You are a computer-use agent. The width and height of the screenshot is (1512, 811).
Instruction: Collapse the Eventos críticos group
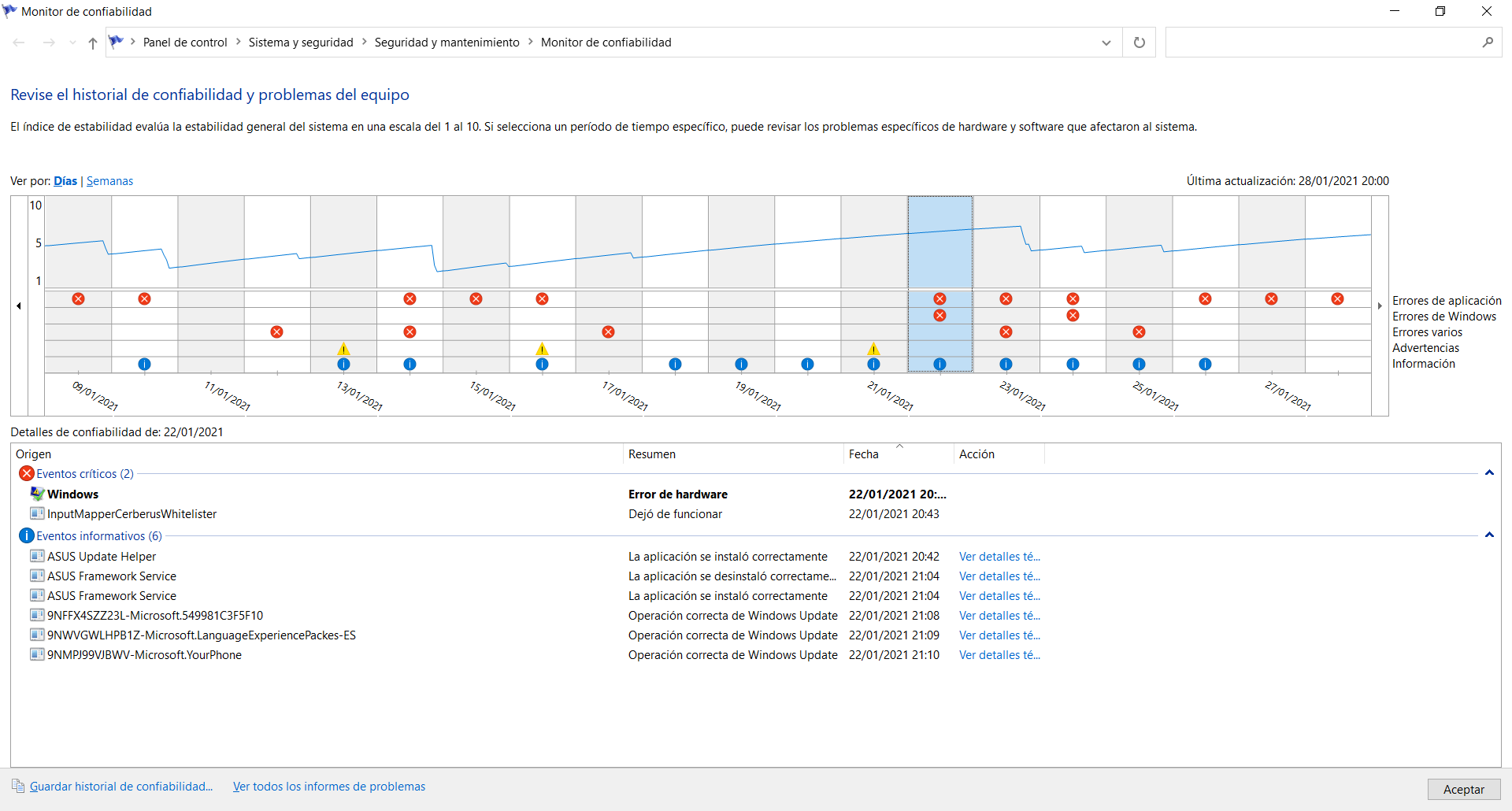coord(1489,473)
